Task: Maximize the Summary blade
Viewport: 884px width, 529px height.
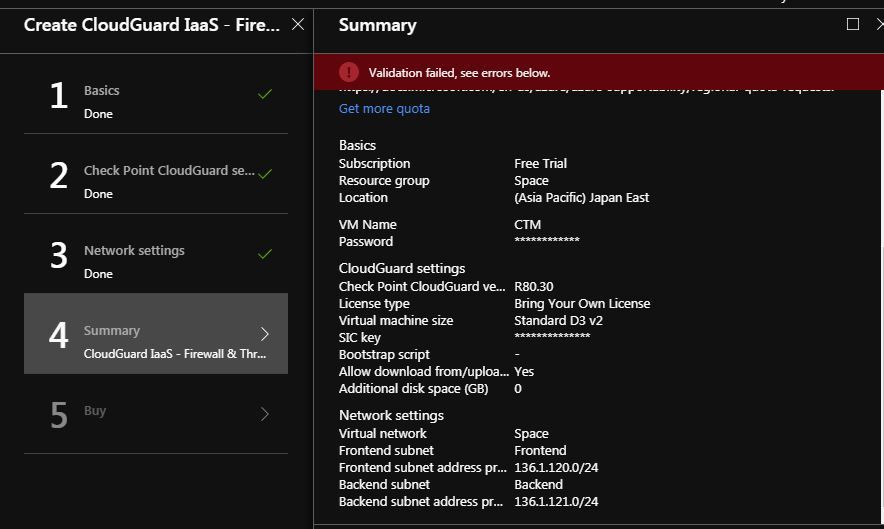Action: (x=853, y=24)
